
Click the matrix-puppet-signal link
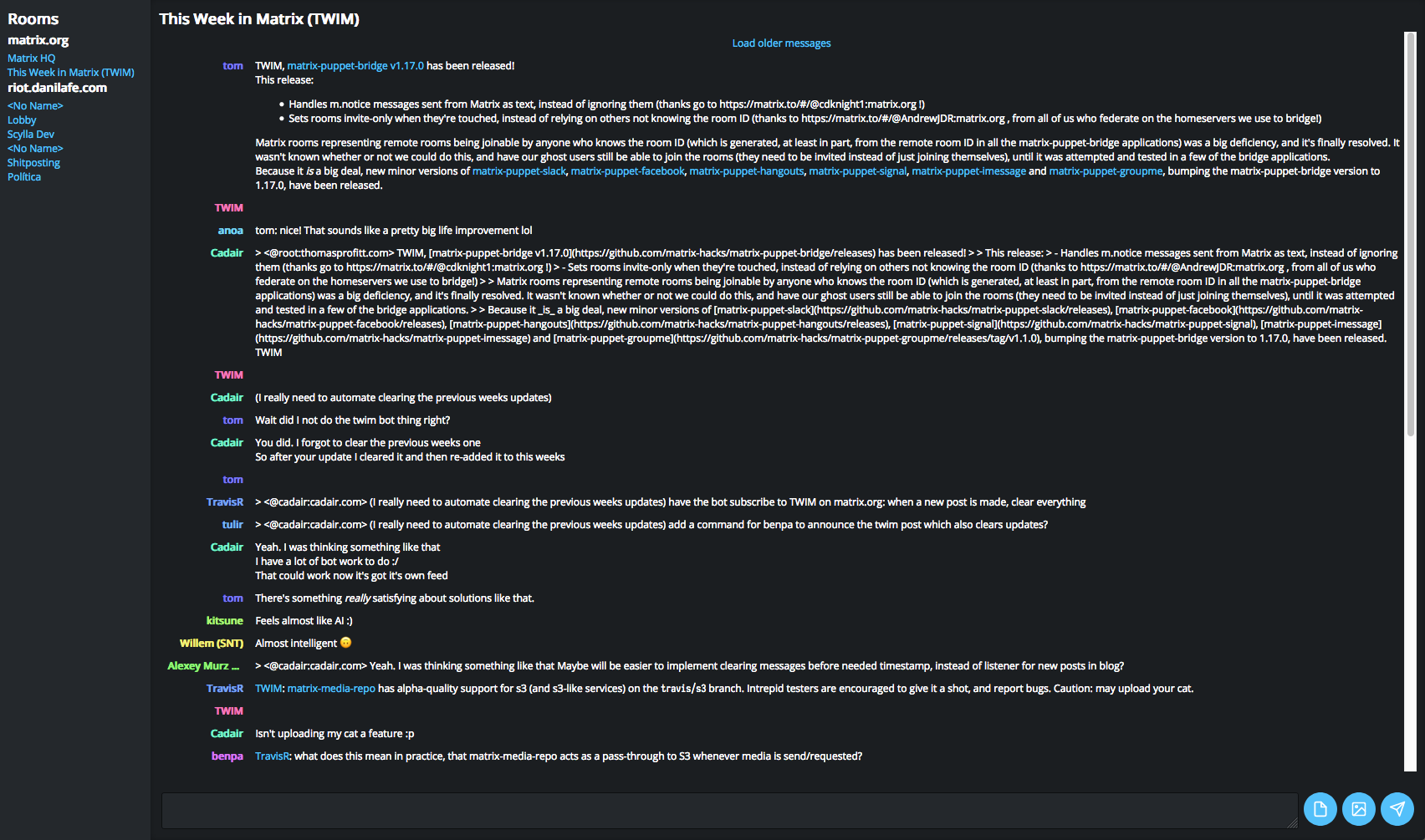(x=857, y=171)
